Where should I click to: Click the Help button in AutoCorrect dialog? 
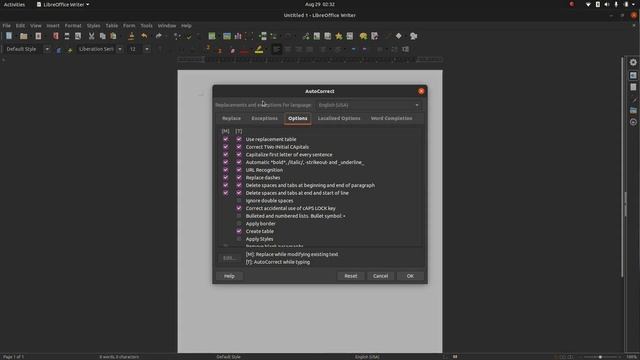229,276
